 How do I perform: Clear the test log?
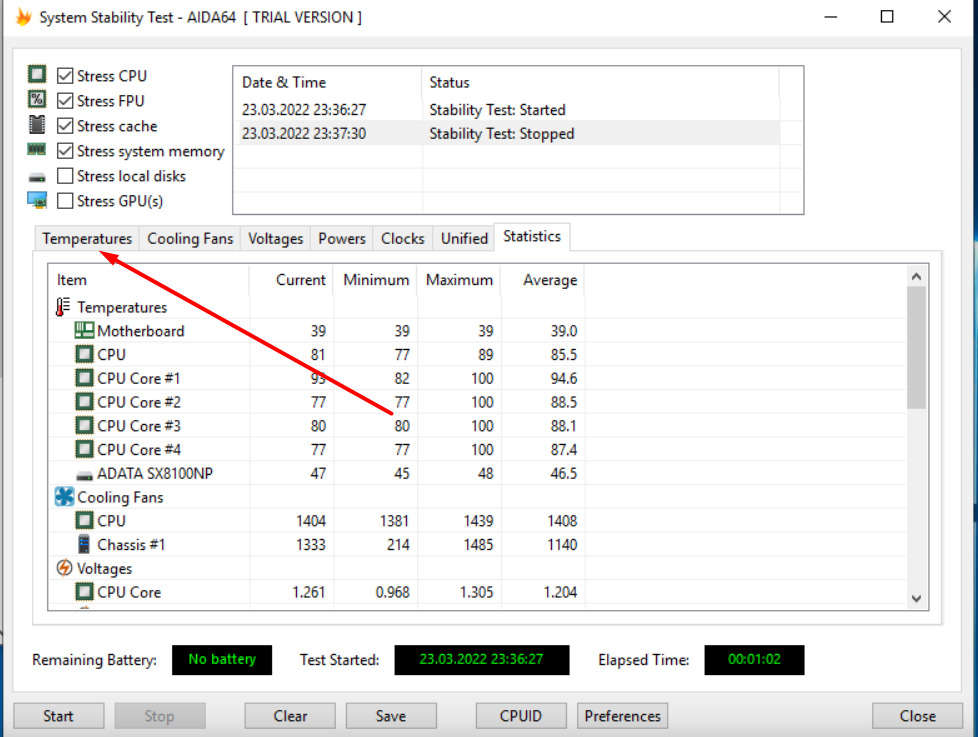click(290, 716)
